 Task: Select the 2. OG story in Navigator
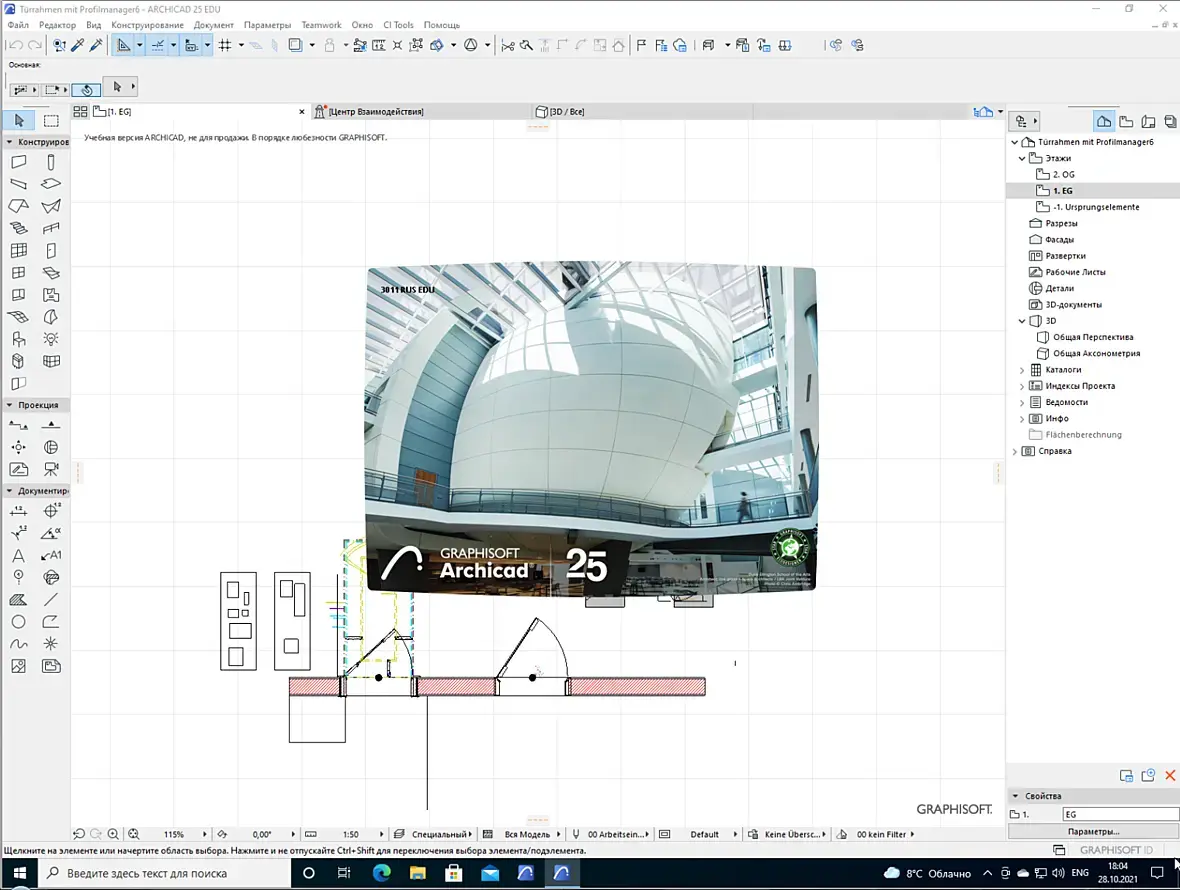tap(1063, 175)
